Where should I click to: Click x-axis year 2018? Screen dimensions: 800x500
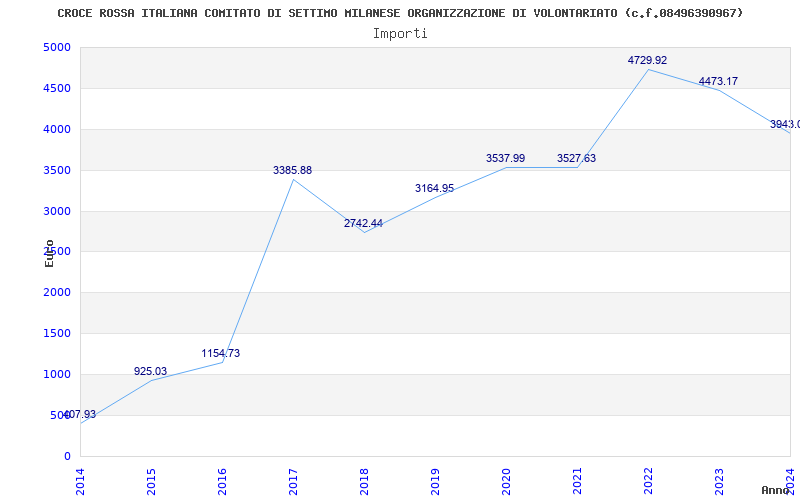pyautogui.click(x=364, y=482)
